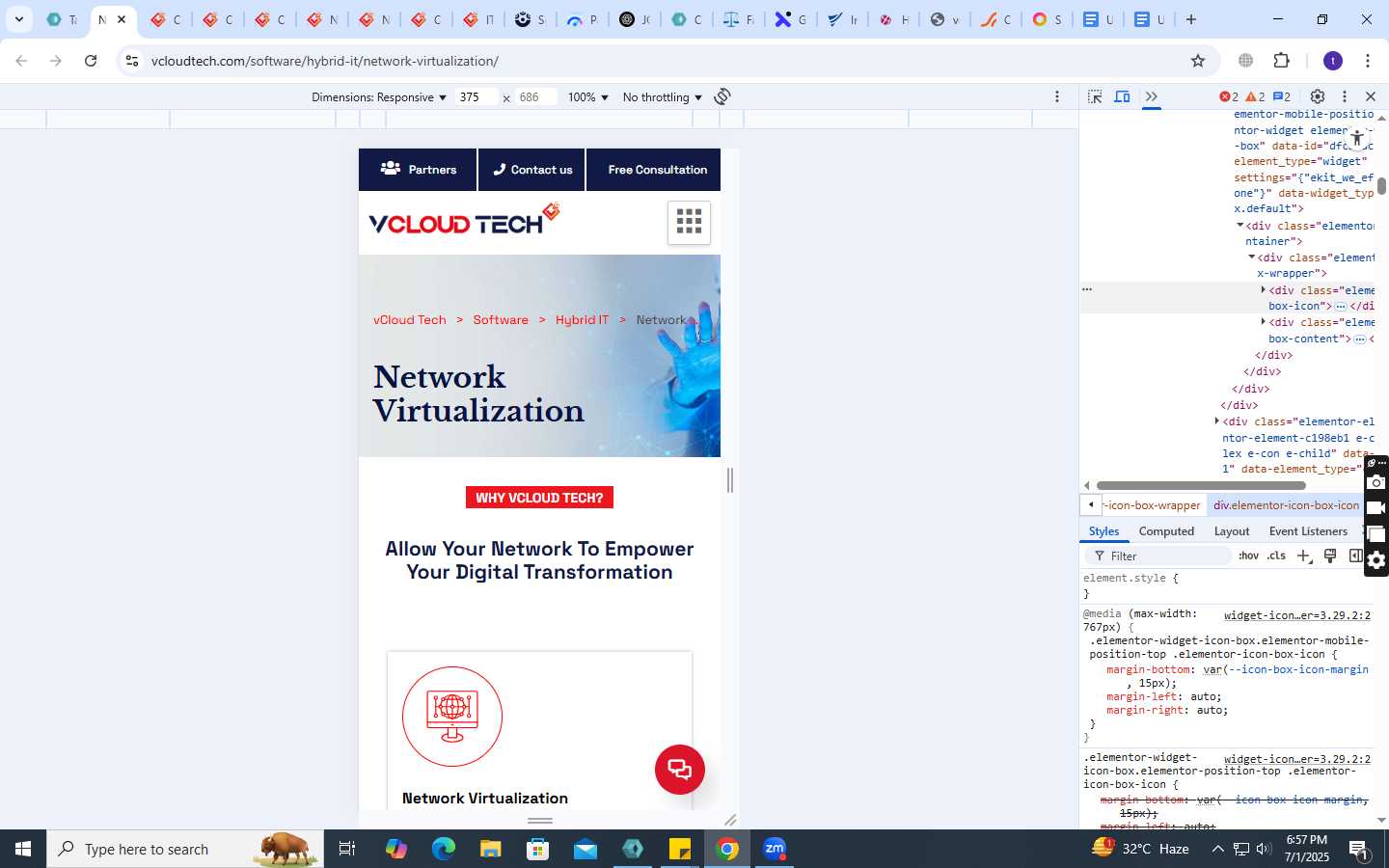Viewport: 1389px width, 868px height.
Task: Open the red chat bubble widget
Action: pyautogui.click(x=680, y=770)
